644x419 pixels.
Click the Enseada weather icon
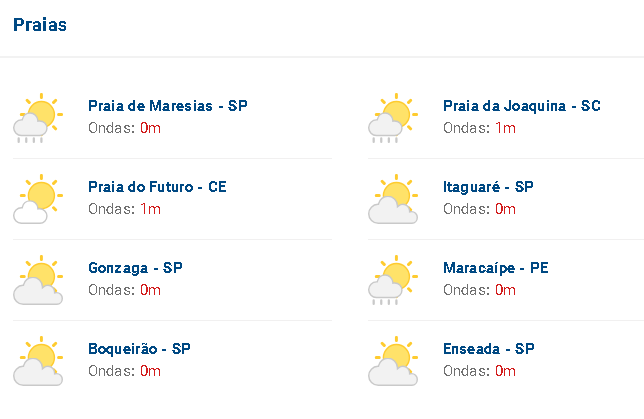click(393, 361)
